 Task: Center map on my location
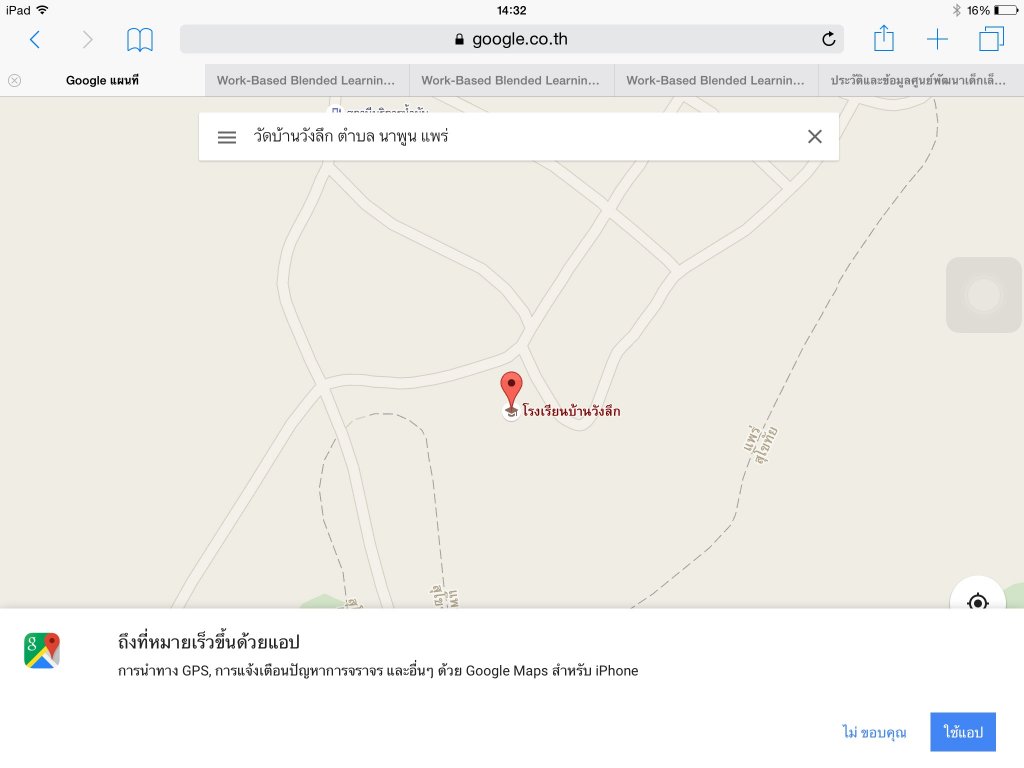[977, 601]
